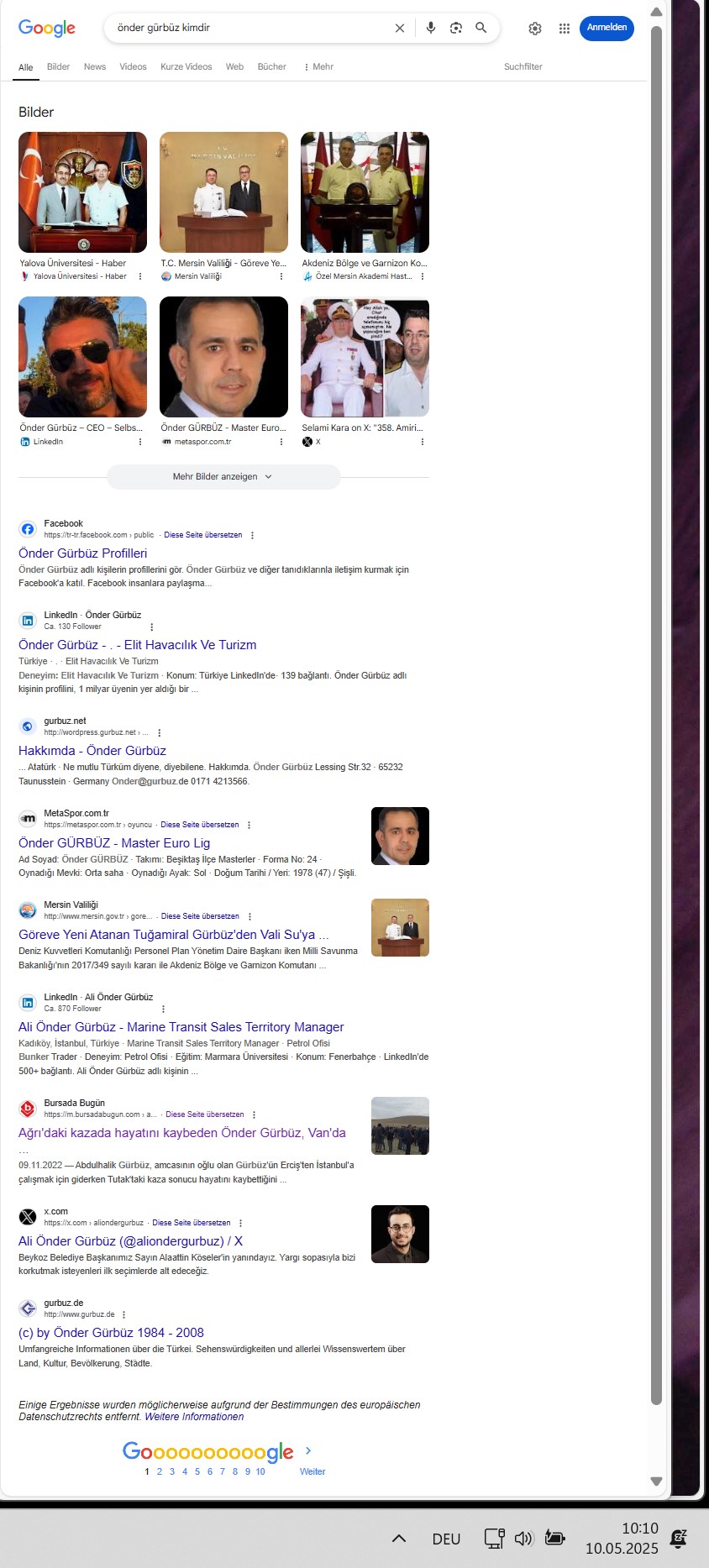Open Önder GÜRBÜZ Master Euro image
The image size is (709, 1568).
pyautogui.click(x=223, y=357)
